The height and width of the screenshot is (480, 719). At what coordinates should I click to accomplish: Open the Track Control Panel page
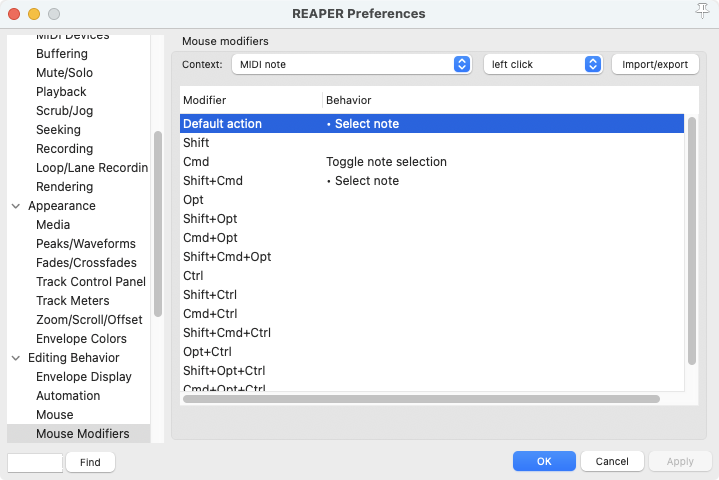pyautogui.click(x=90, y=282)
